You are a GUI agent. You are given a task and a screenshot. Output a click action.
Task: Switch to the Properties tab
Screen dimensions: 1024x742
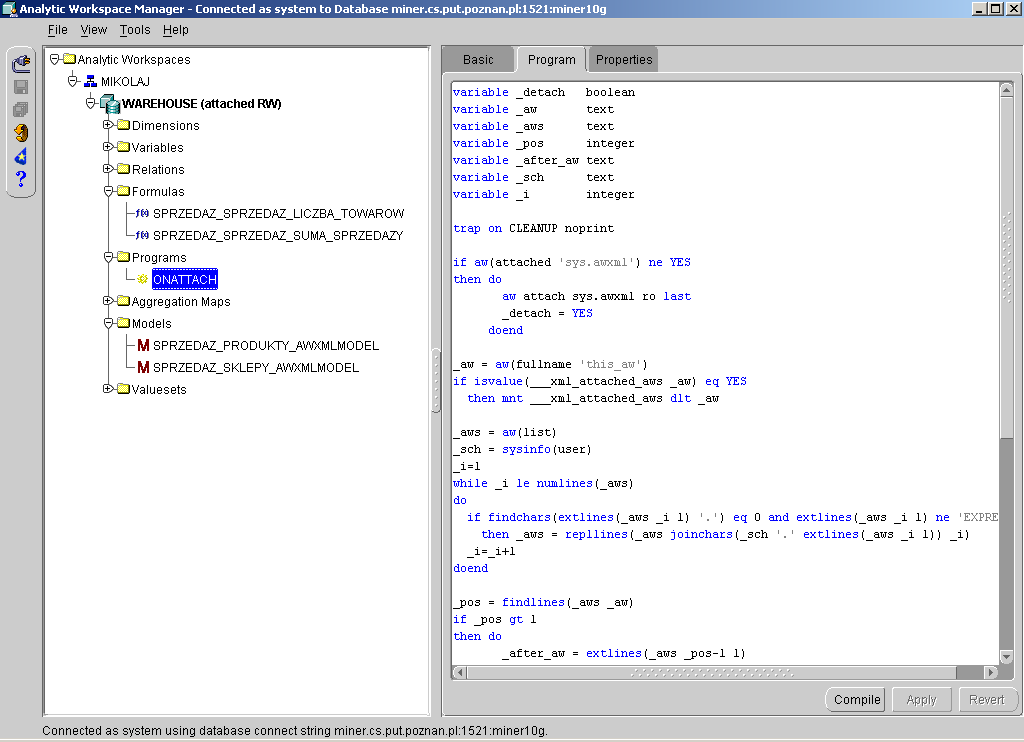point(624,60)
